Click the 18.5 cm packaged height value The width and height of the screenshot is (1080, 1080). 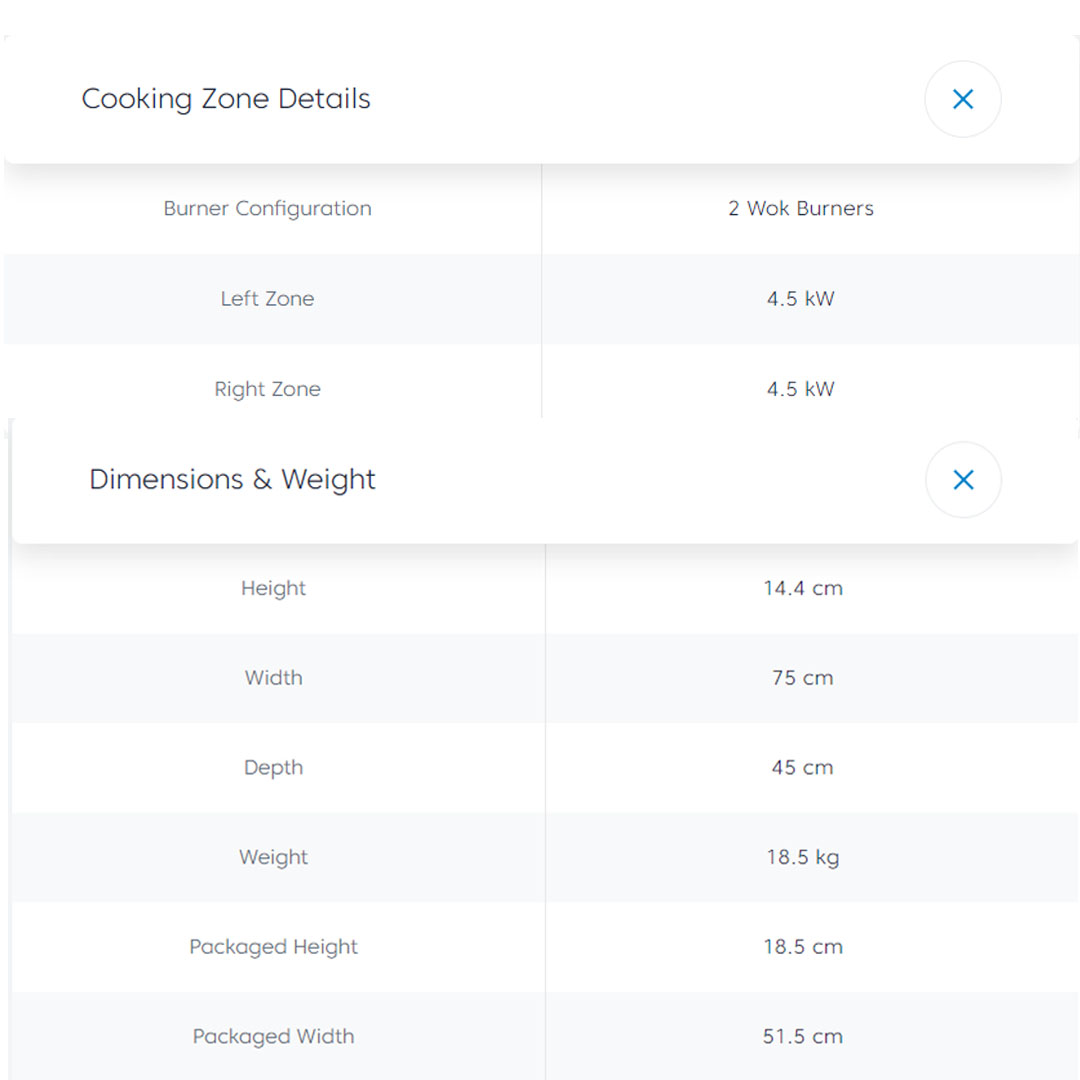802,947
